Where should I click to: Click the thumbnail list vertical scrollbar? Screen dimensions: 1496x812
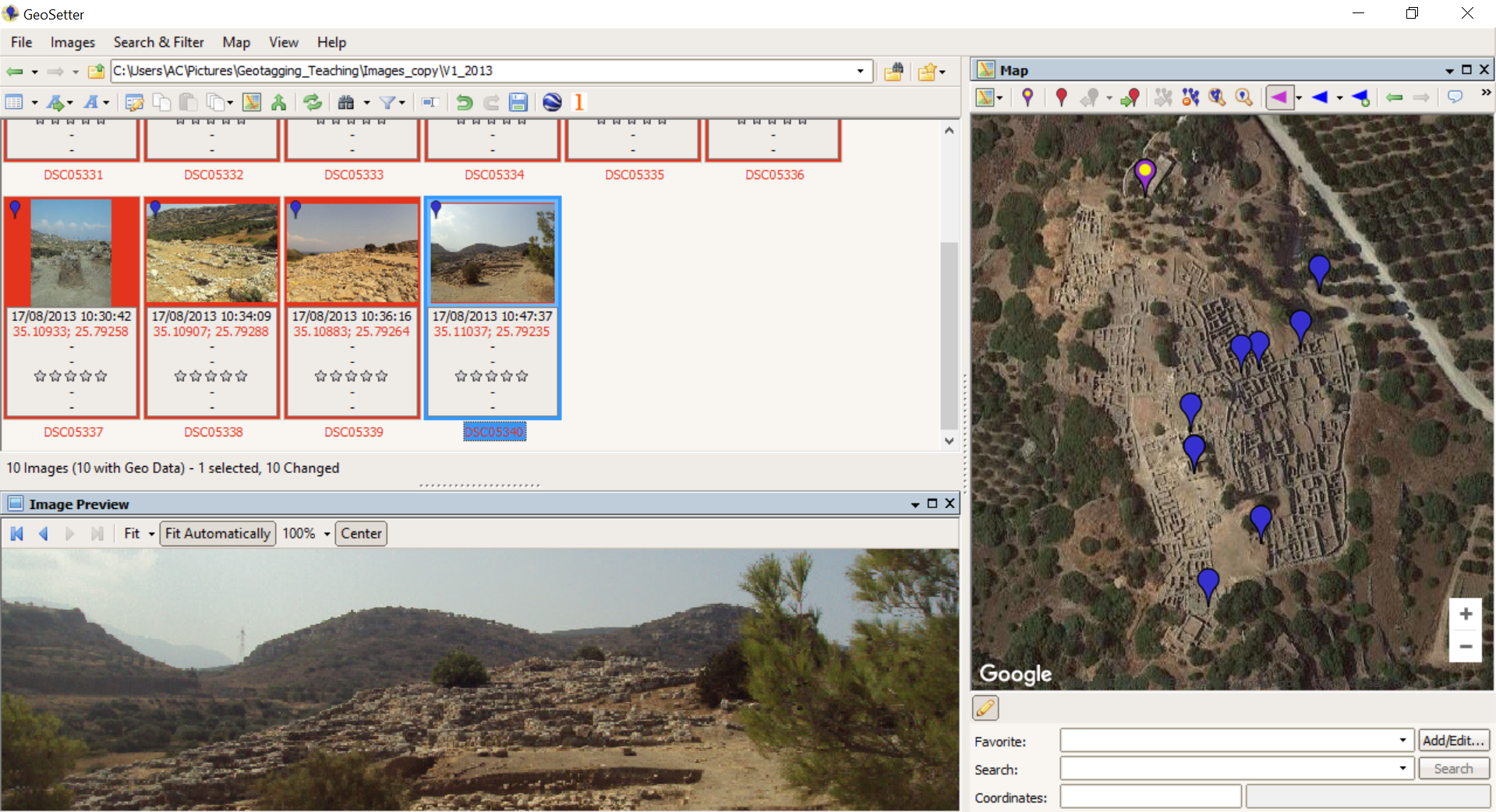pos(949,286)
